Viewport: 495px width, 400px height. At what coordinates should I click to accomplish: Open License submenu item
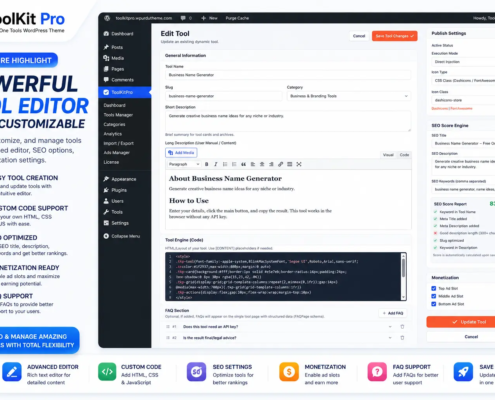(x=111, y=162)
